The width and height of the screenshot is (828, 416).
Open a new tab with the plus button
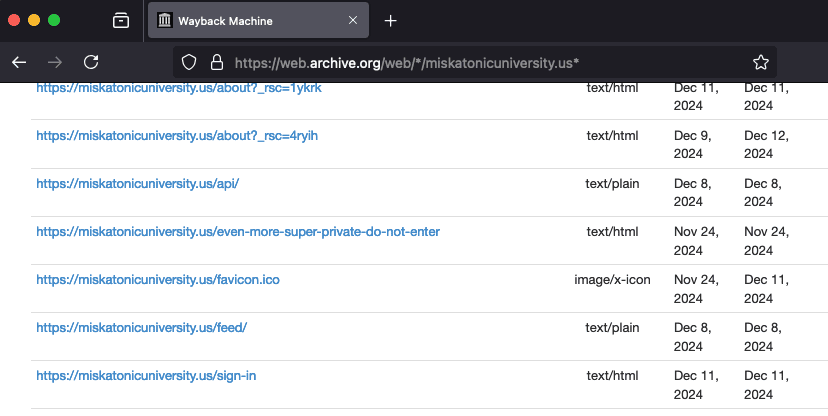[390, 21]
